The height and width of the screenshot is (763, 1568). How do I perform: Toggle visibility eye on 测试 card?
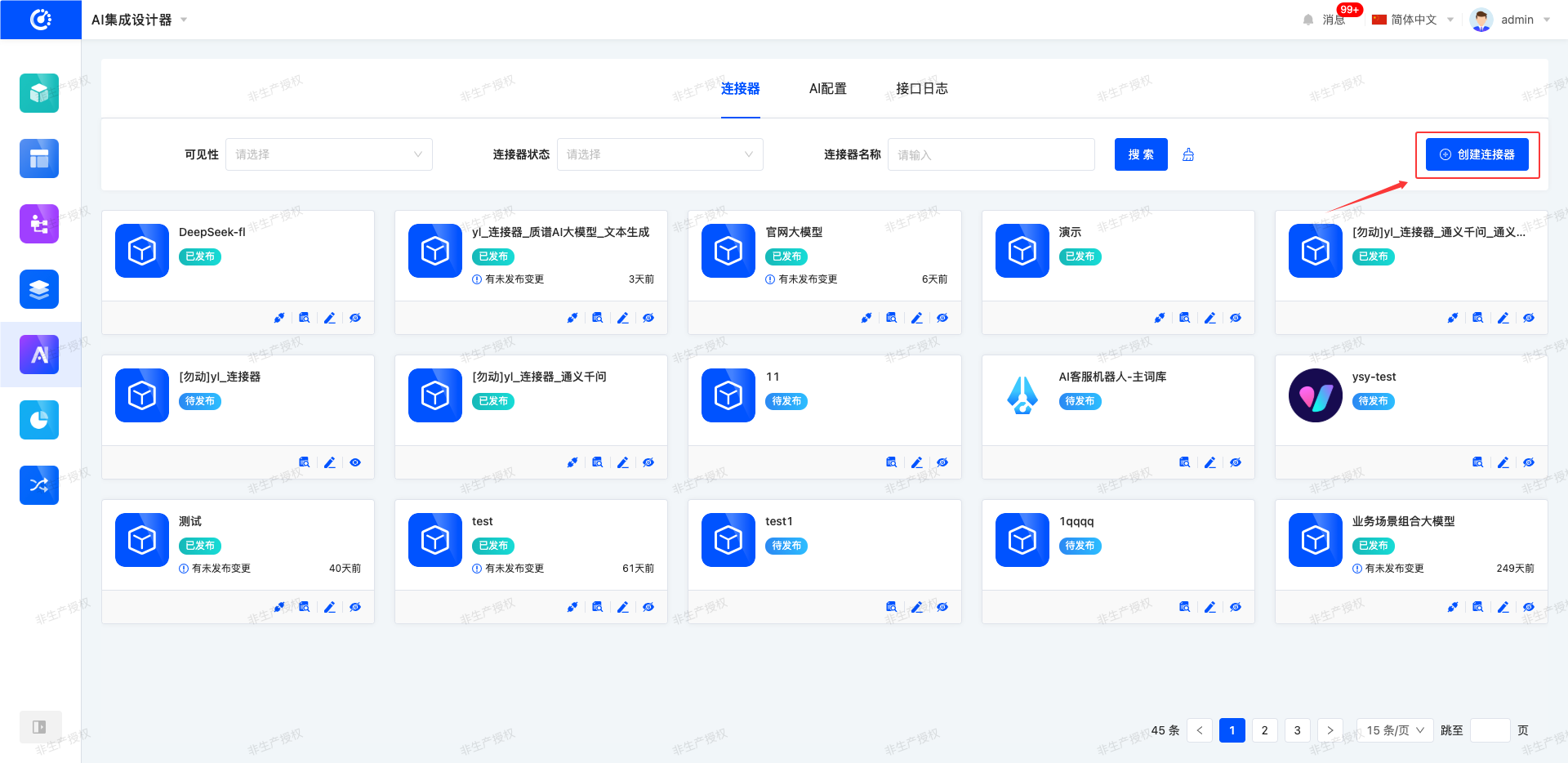tap(355, 607)
